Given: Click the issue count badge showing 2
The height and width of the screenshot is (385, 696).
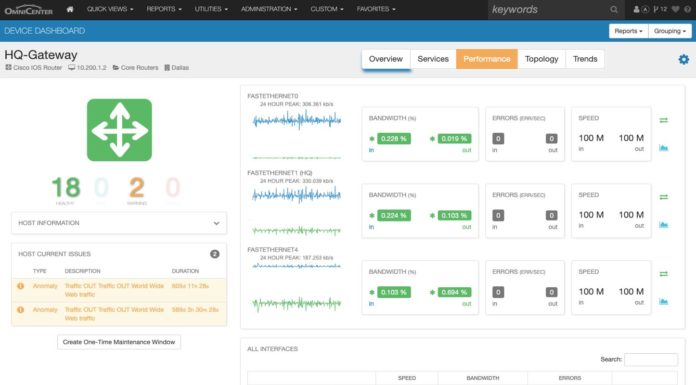Looking at the screenshot, I should pos(214,254).
